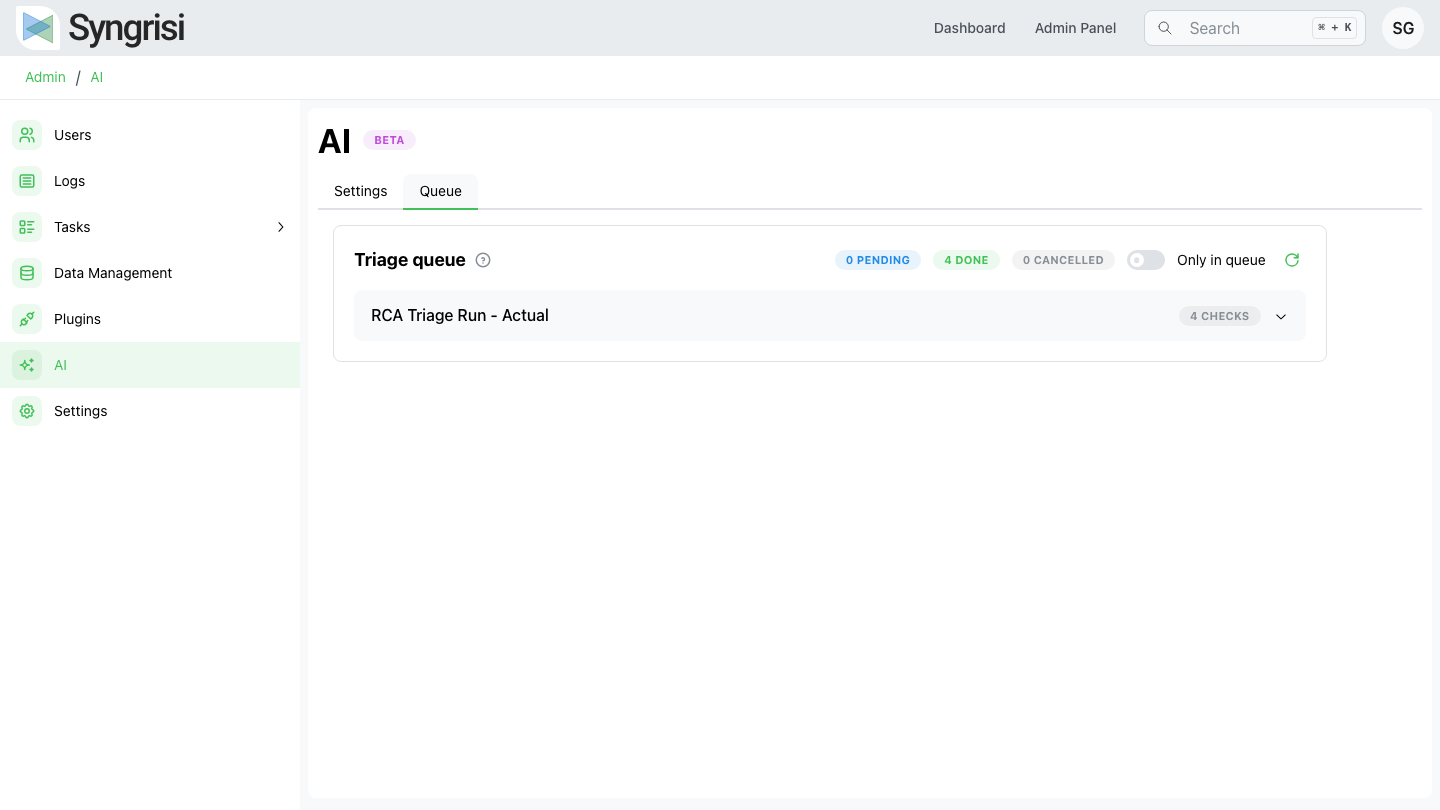The width and height of the screenshot is (1440, 810).
Task: Click the AI sparkle icon in sidebar
Action: (27, 365)
